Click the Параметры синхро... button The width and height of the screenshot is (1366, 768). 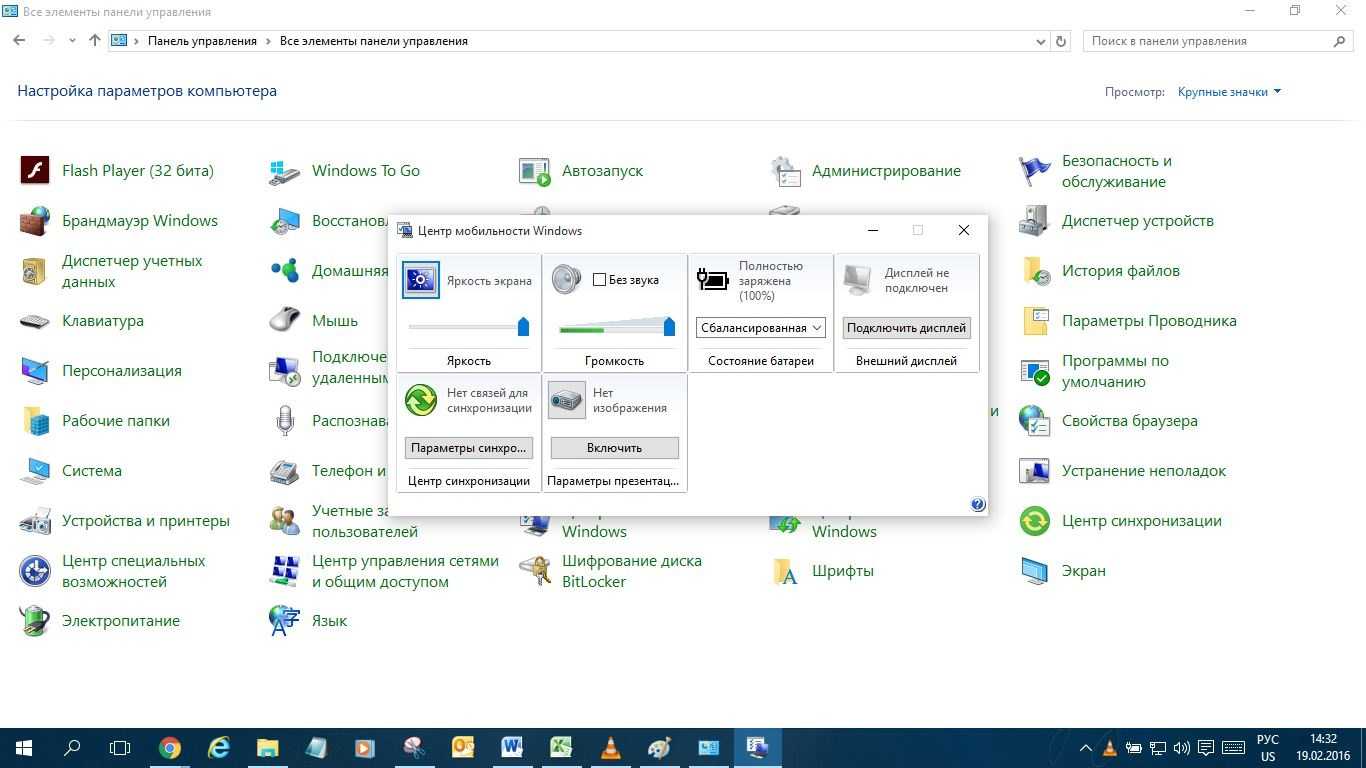[468, 448]
